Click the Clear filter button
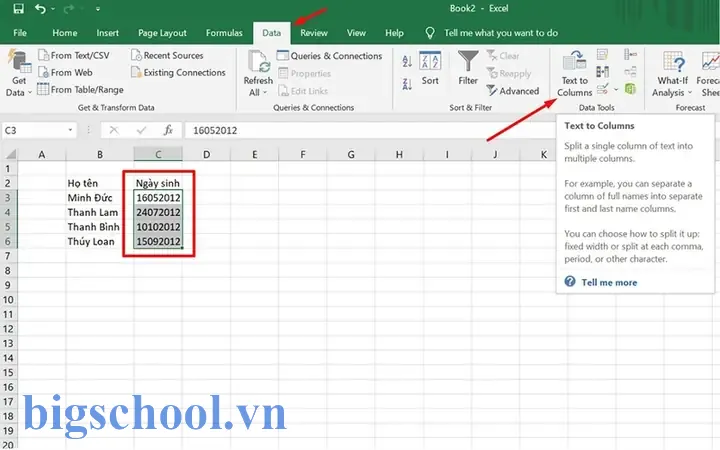Image resolution: width=720 pixels, height=450 pixels. (x=503, y=56)
